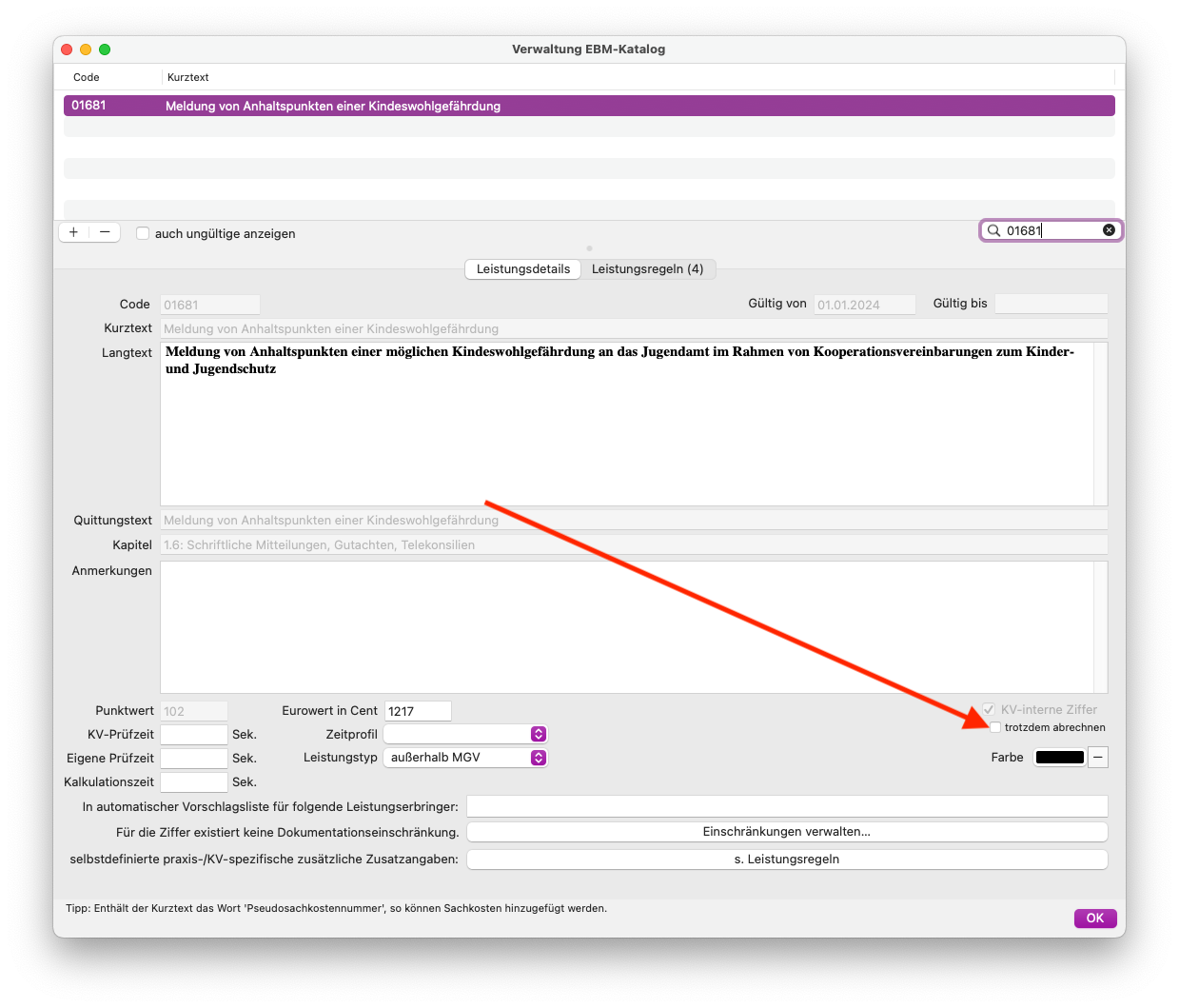Viewport: 1179px width, 1008px height.
Task: Enable 'auch ungültige anzeigen' checkbox
Action: click(143, 233)
